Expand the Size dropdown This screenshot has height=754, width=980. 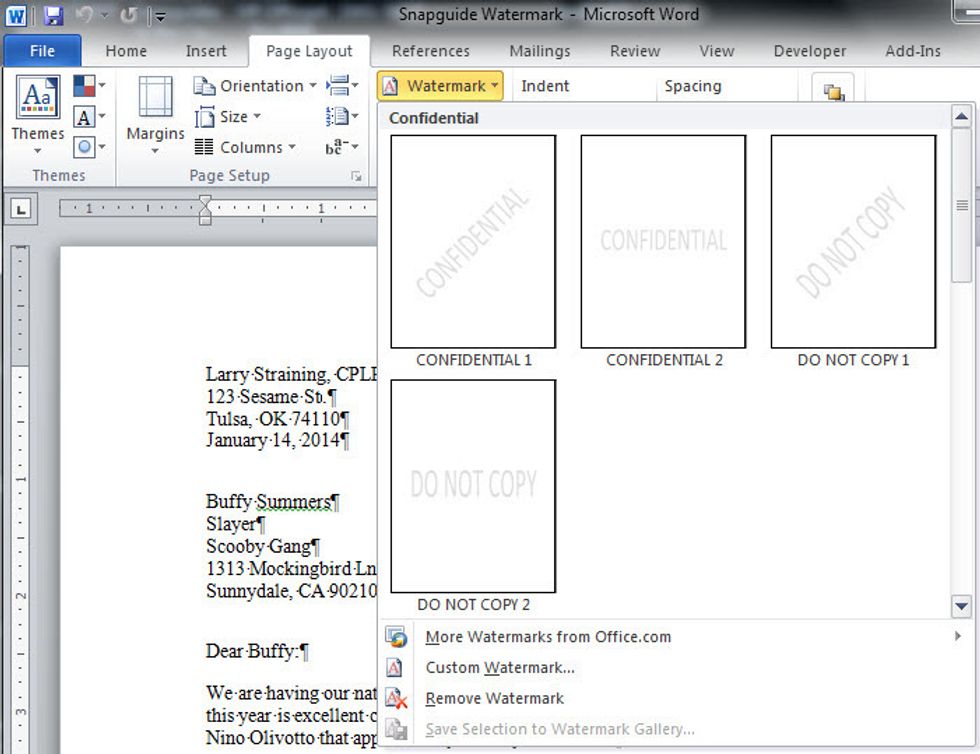click(229, 117)
